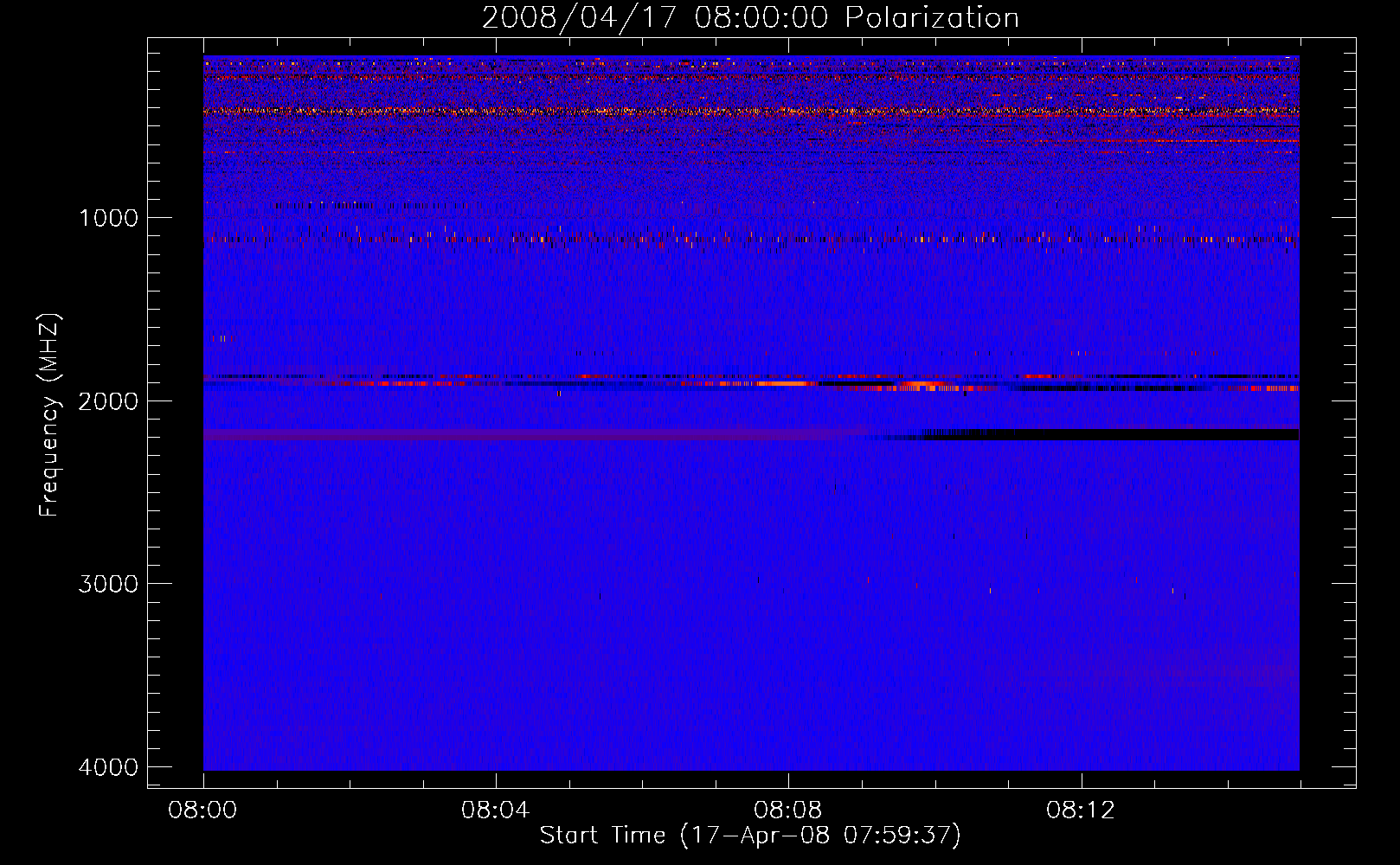Click the plot title "2008/04/17 08:00:00 Polarization"

pos(750,17)
